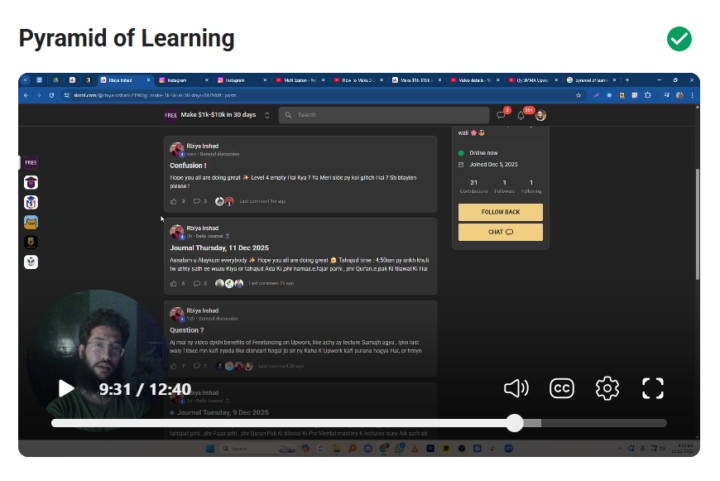Switch to the Video details browser tab
Viewport: 720px width, 481px height.
(x=475, y=80)
